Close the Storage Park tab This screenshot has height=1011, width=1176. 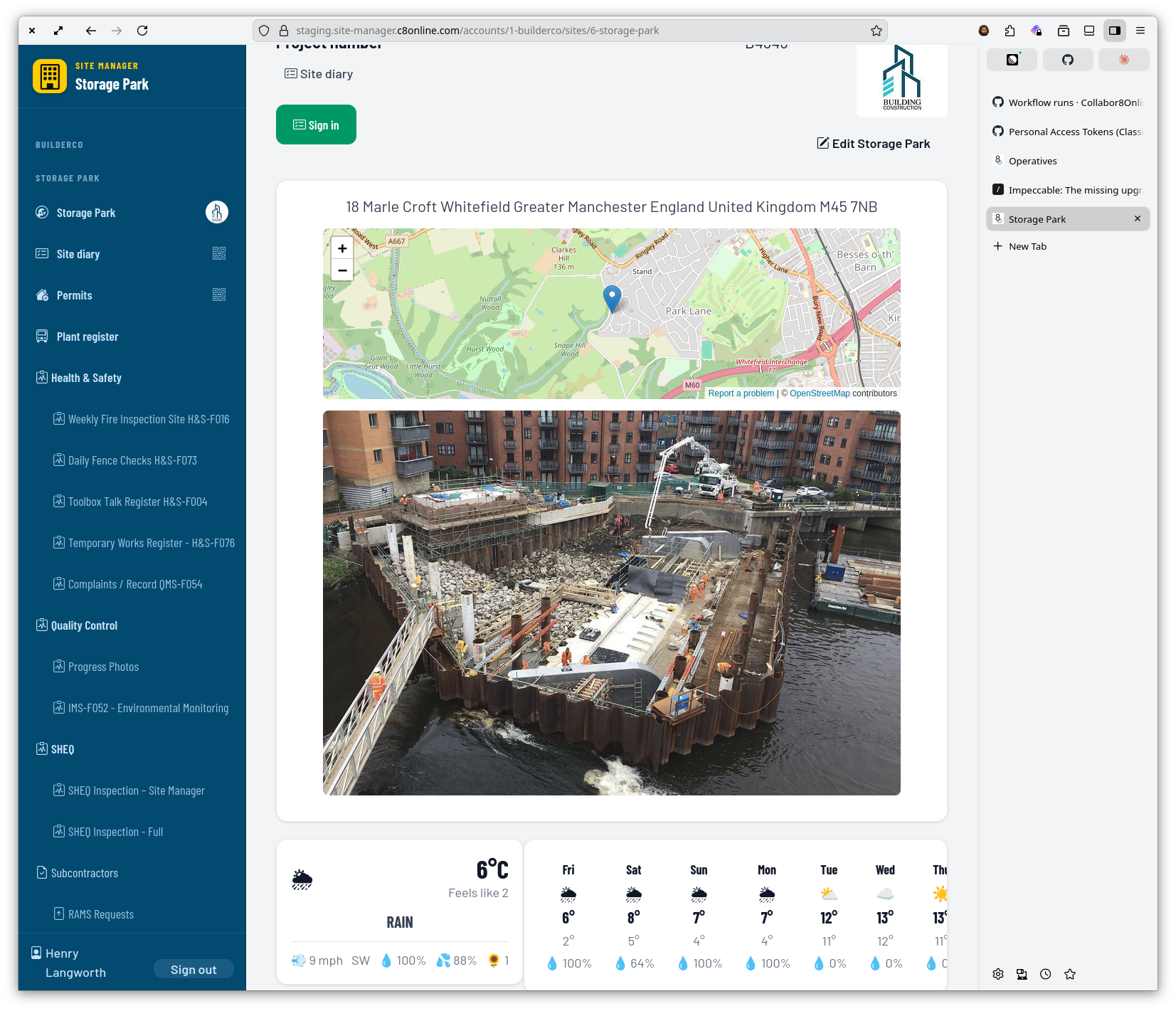point(1137,219)
